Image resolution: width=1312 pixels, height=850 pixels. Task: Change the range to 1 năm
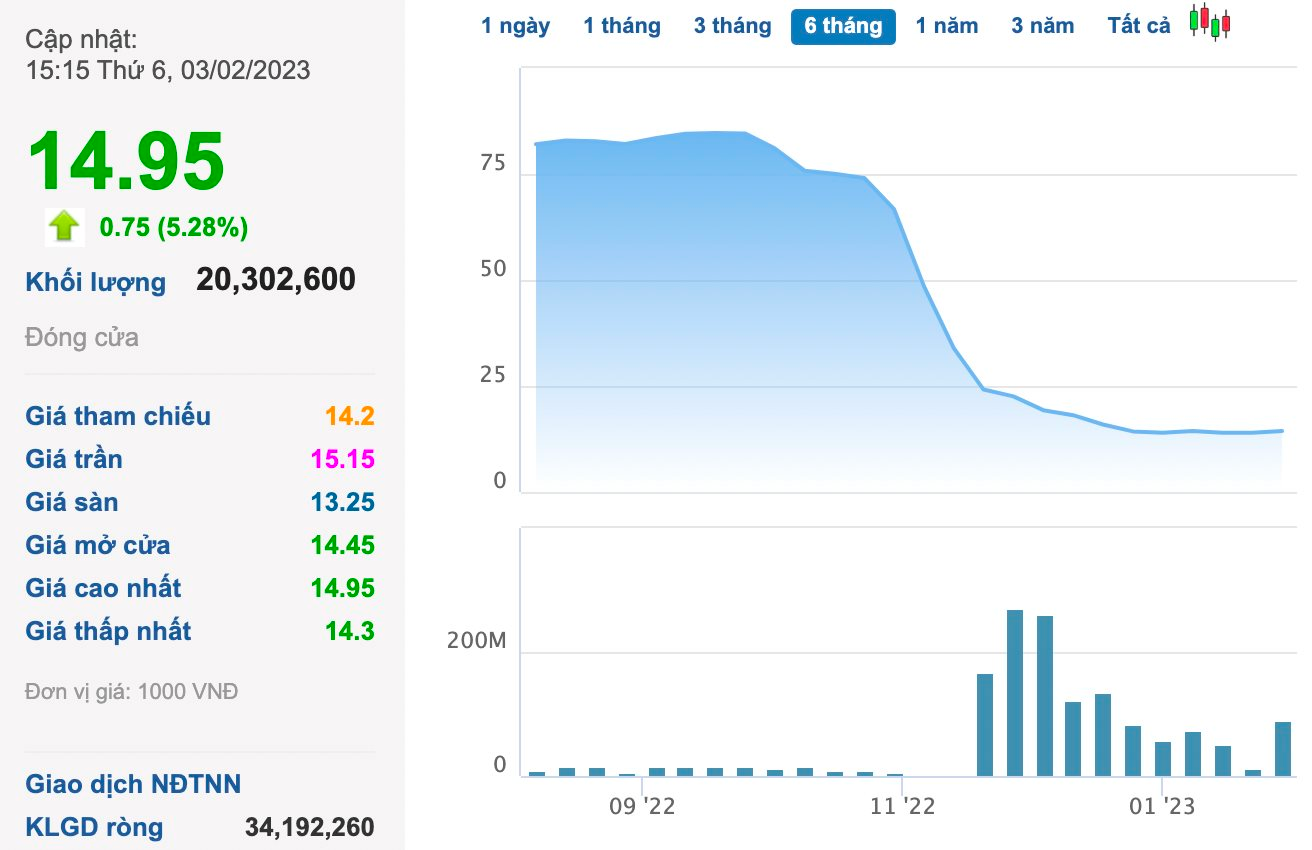pyautogui.click(x=947, y=26)
